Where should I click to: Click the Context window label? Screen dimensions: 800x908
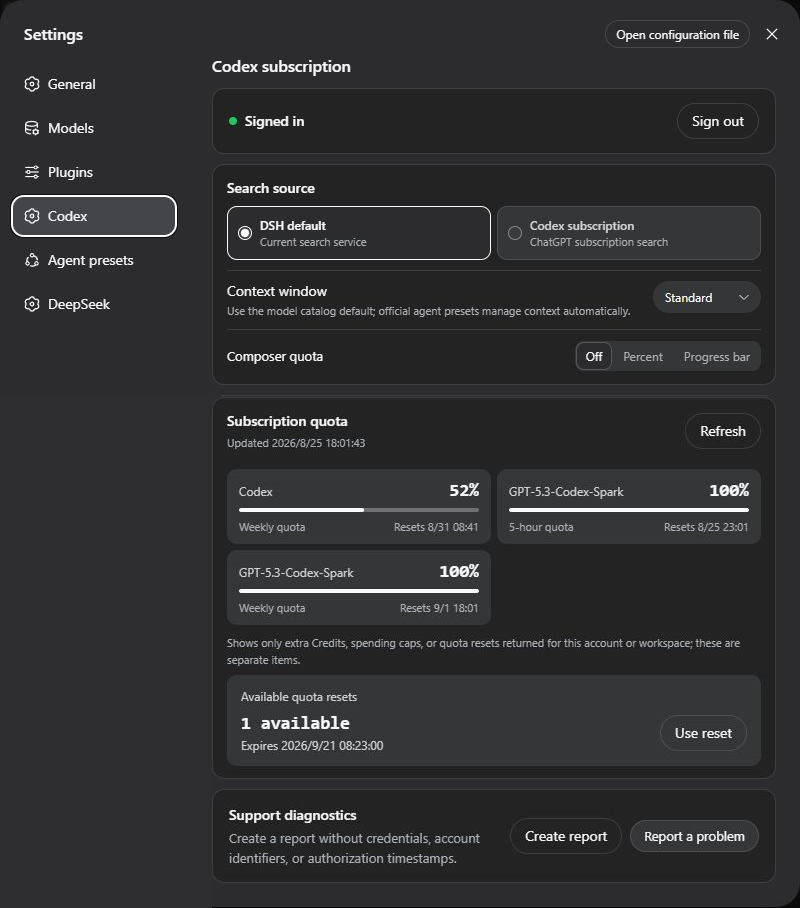coord(277,291)
